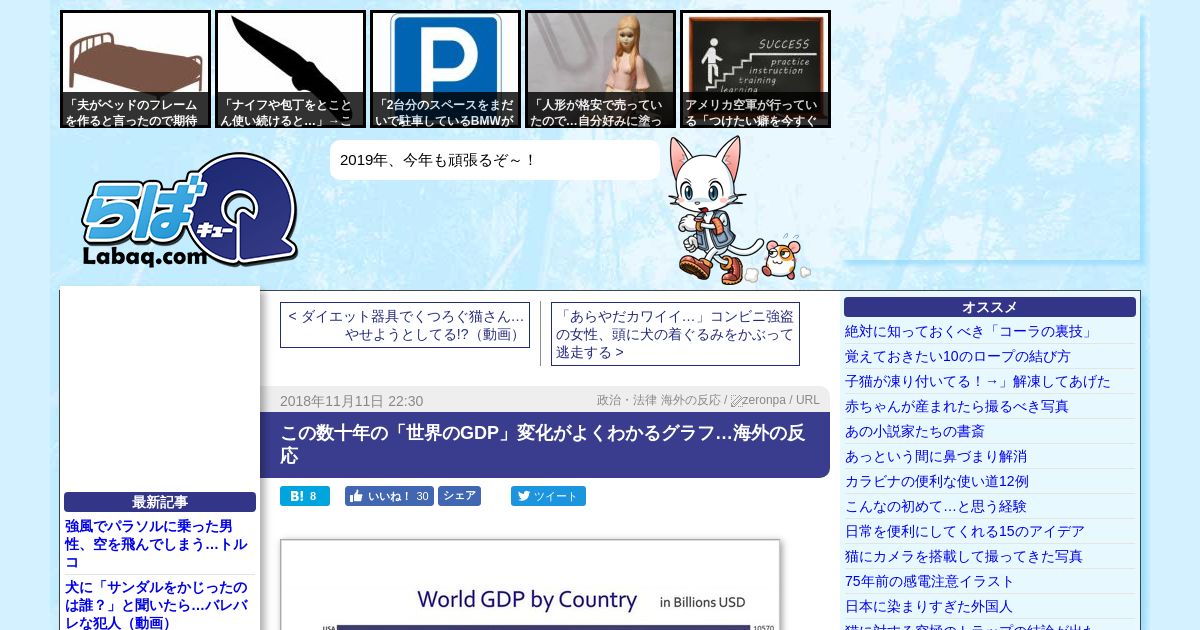Click the Facebook シェア button
This screenshot has height=630, width=1200.
pyautogui.click(x=459, y=496)
